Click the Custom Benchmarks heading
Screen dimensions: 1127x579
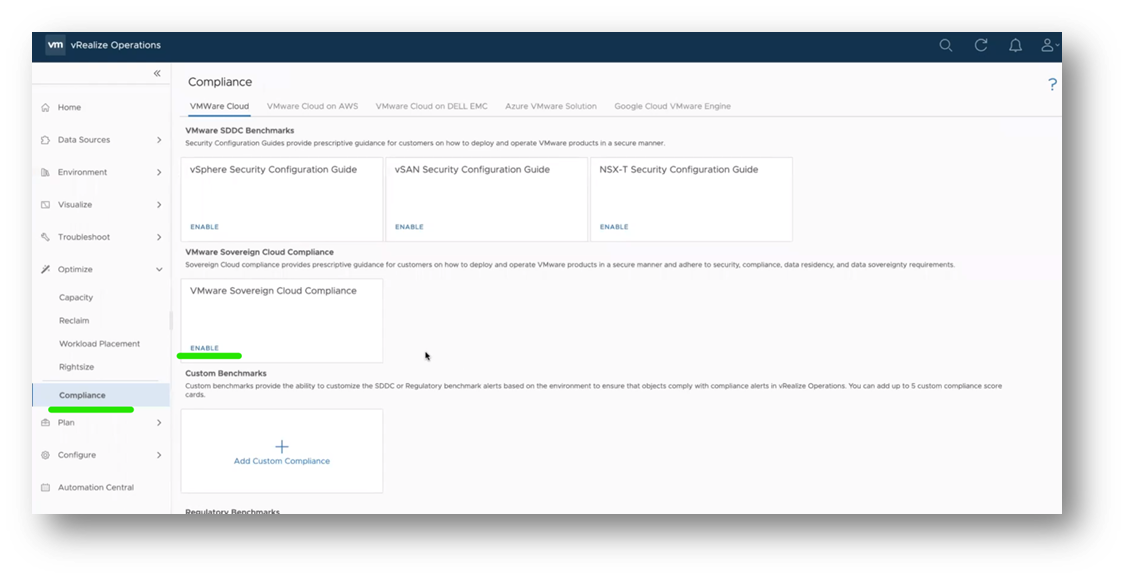coord(226,374)
